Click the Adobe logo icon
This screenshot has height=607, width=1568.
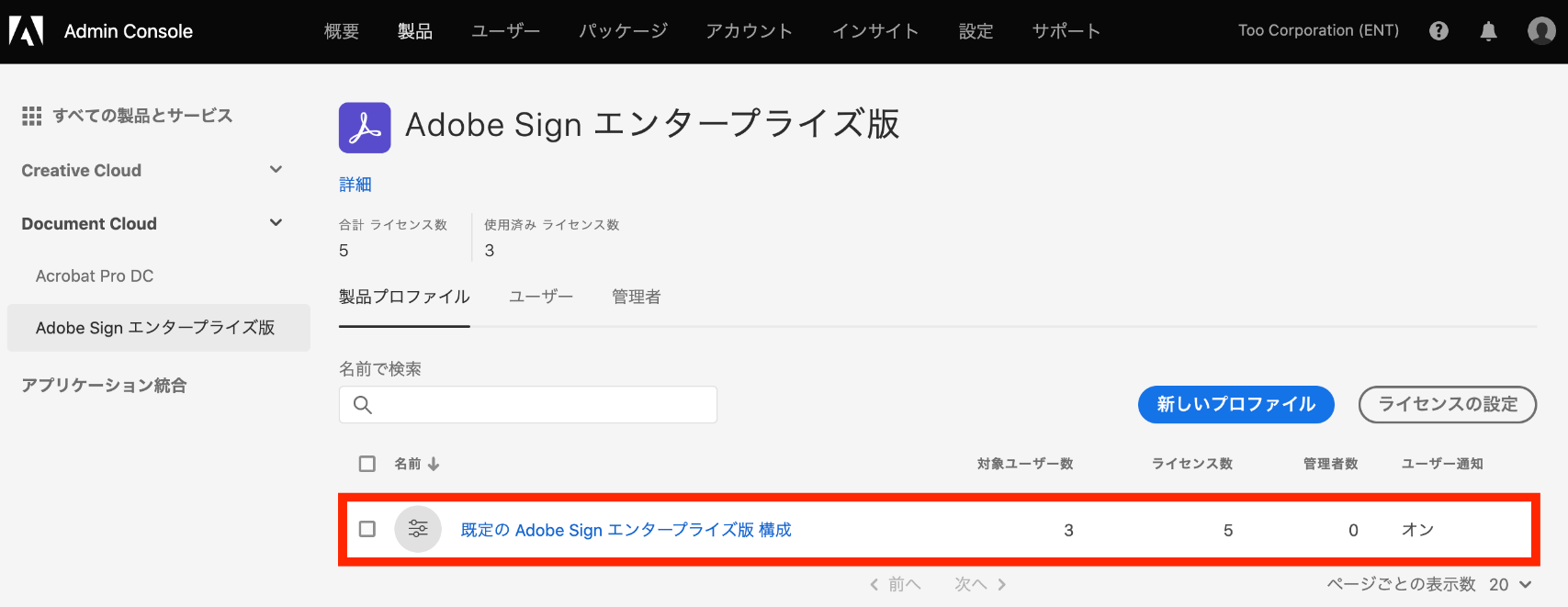pos(27,31)
